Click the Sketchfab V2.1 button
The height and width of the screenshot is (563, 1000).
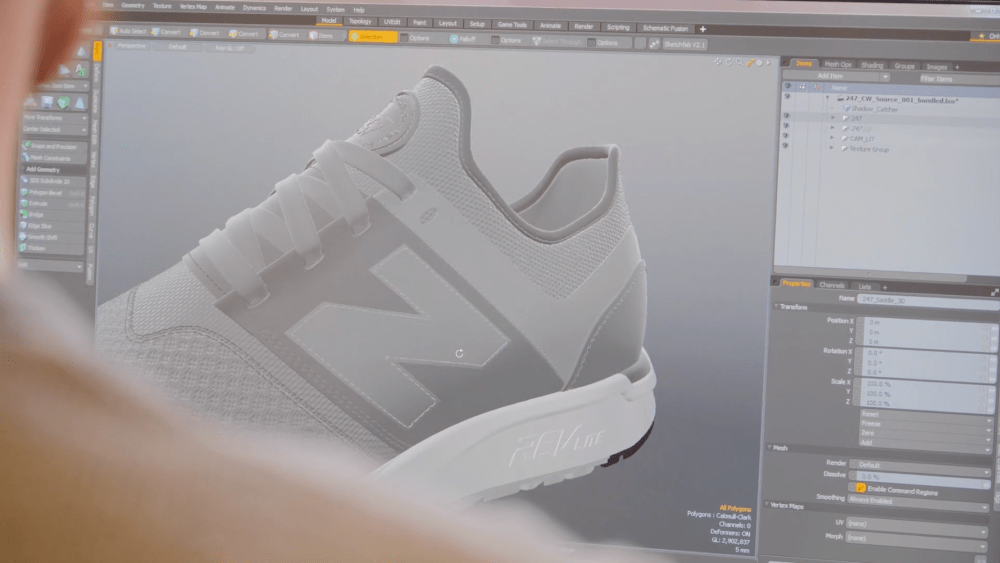coord(684,45)
